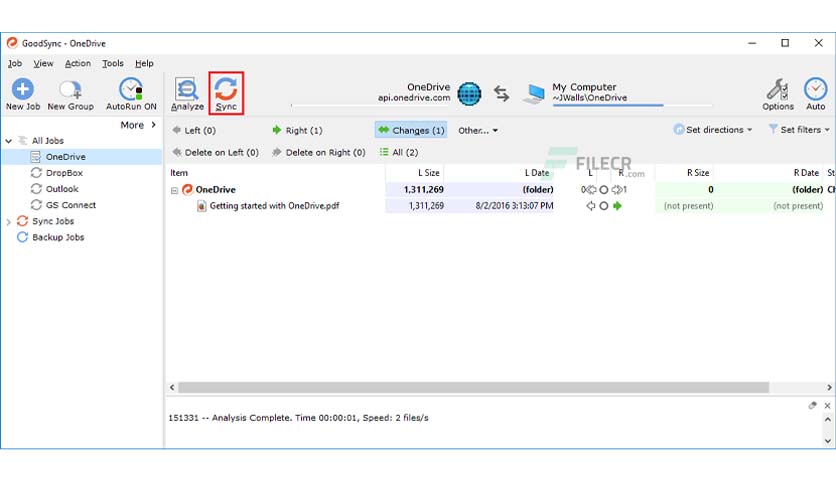The height and width of the screenshot is (484, 836).
Task: Click the OneDrive globe folder icon
Action: coord(469,94)
